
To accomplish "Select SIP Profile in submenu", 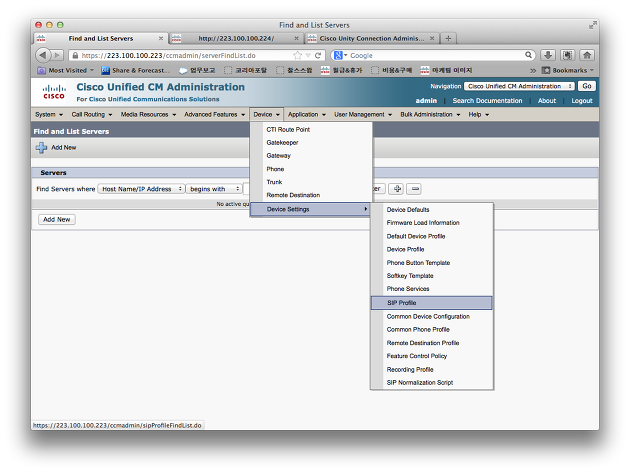I will pos(432,303).
